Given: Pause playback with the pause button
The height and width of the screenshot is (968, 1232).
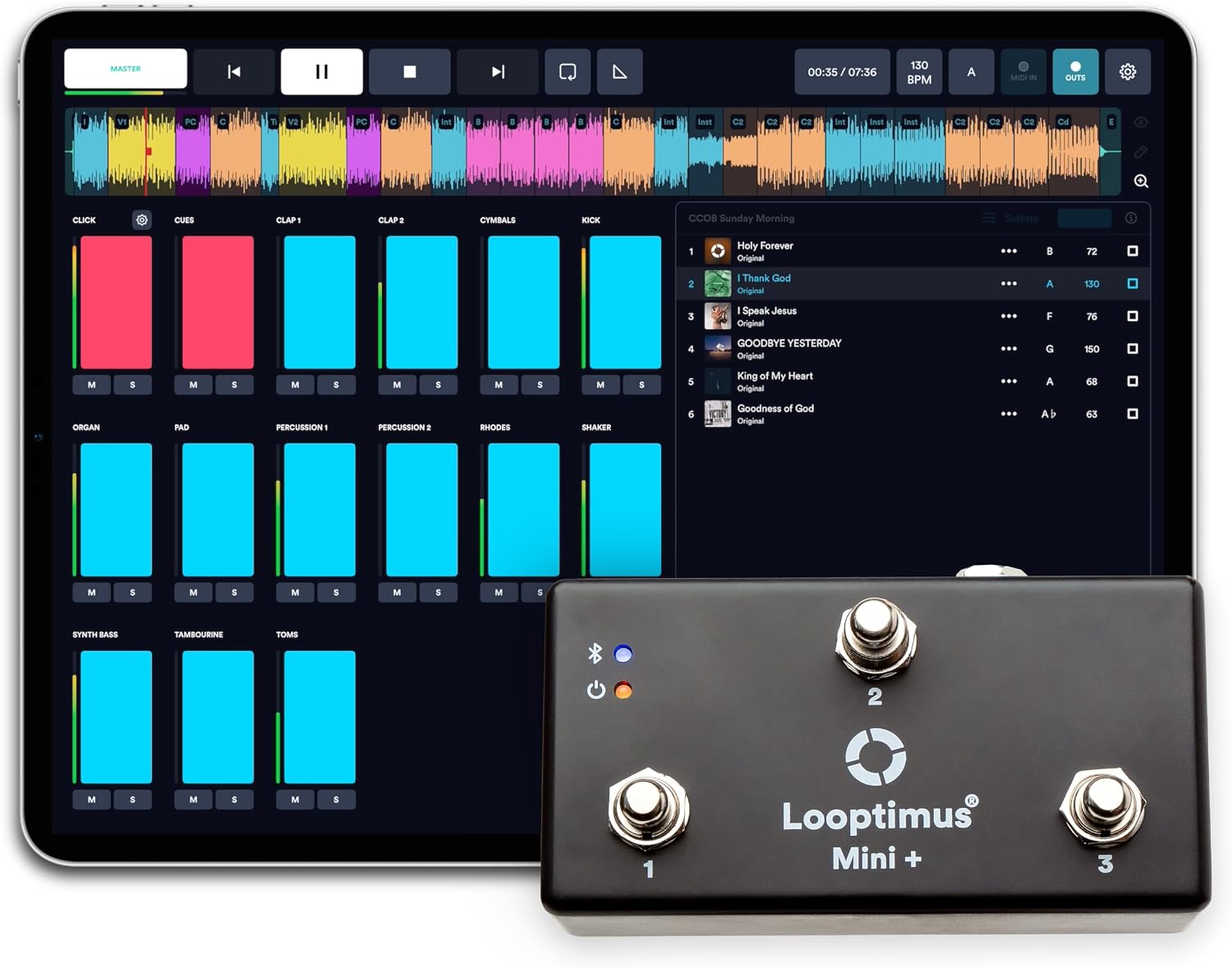Looking at the screenshot, I should coord(322,72).
